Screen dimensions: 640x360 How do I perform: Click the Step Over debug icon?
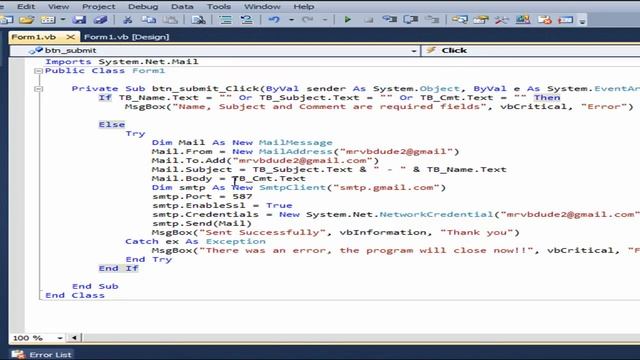click(411, 20)
